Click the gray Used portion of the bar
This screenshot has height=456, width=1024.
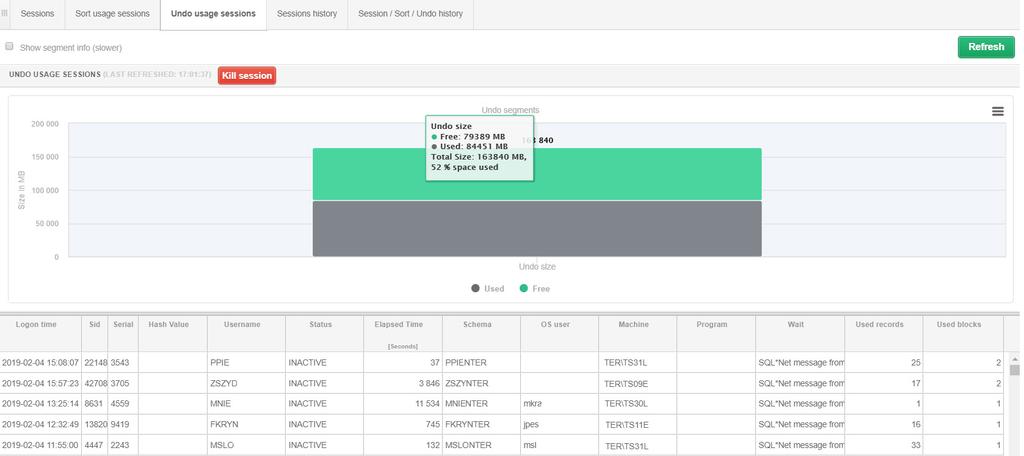537,229
